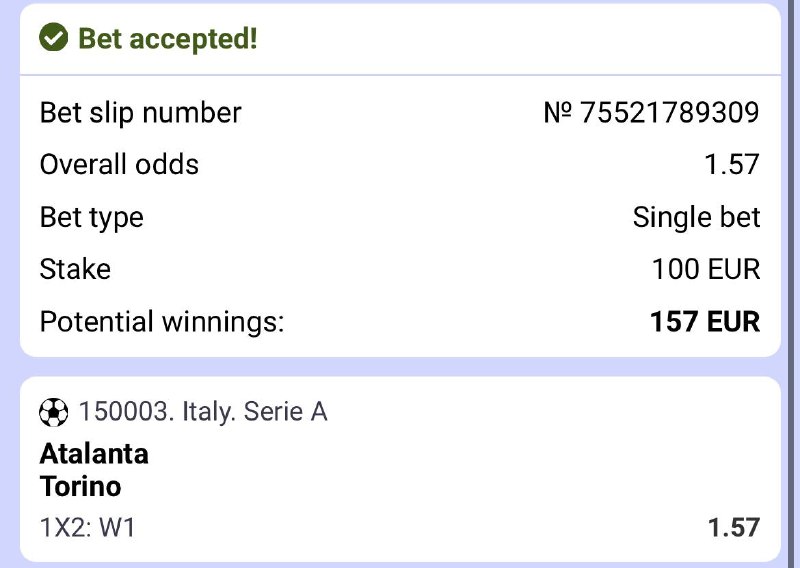Click the Torino team name
The image size is (800, 568).
[80, 487]
